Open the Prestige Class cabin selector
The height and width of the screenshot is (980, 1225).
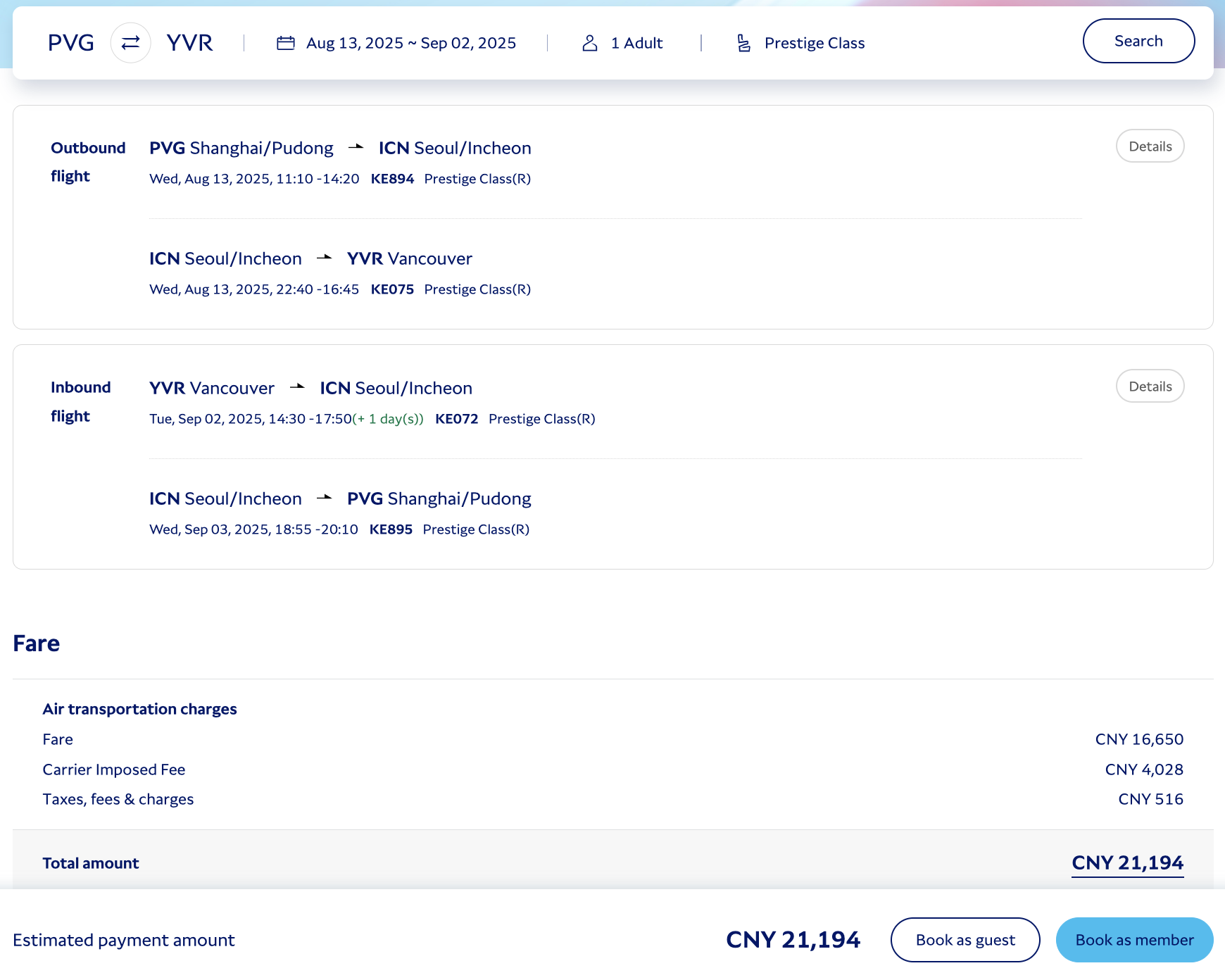click(814, 43)
